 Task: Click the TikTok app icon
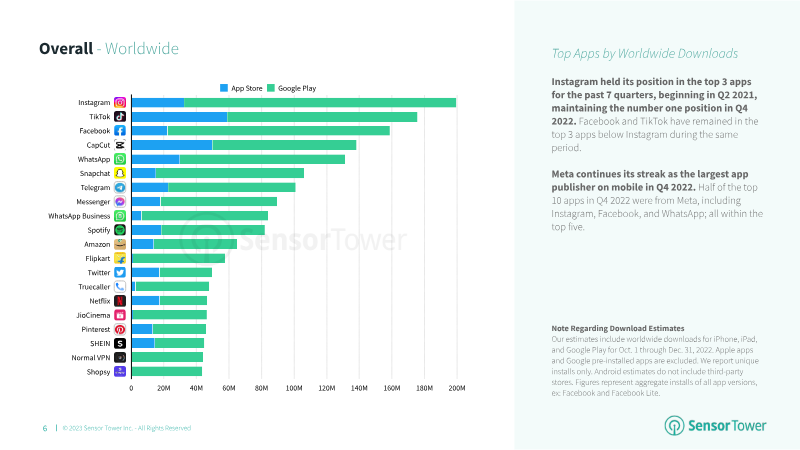120,117
